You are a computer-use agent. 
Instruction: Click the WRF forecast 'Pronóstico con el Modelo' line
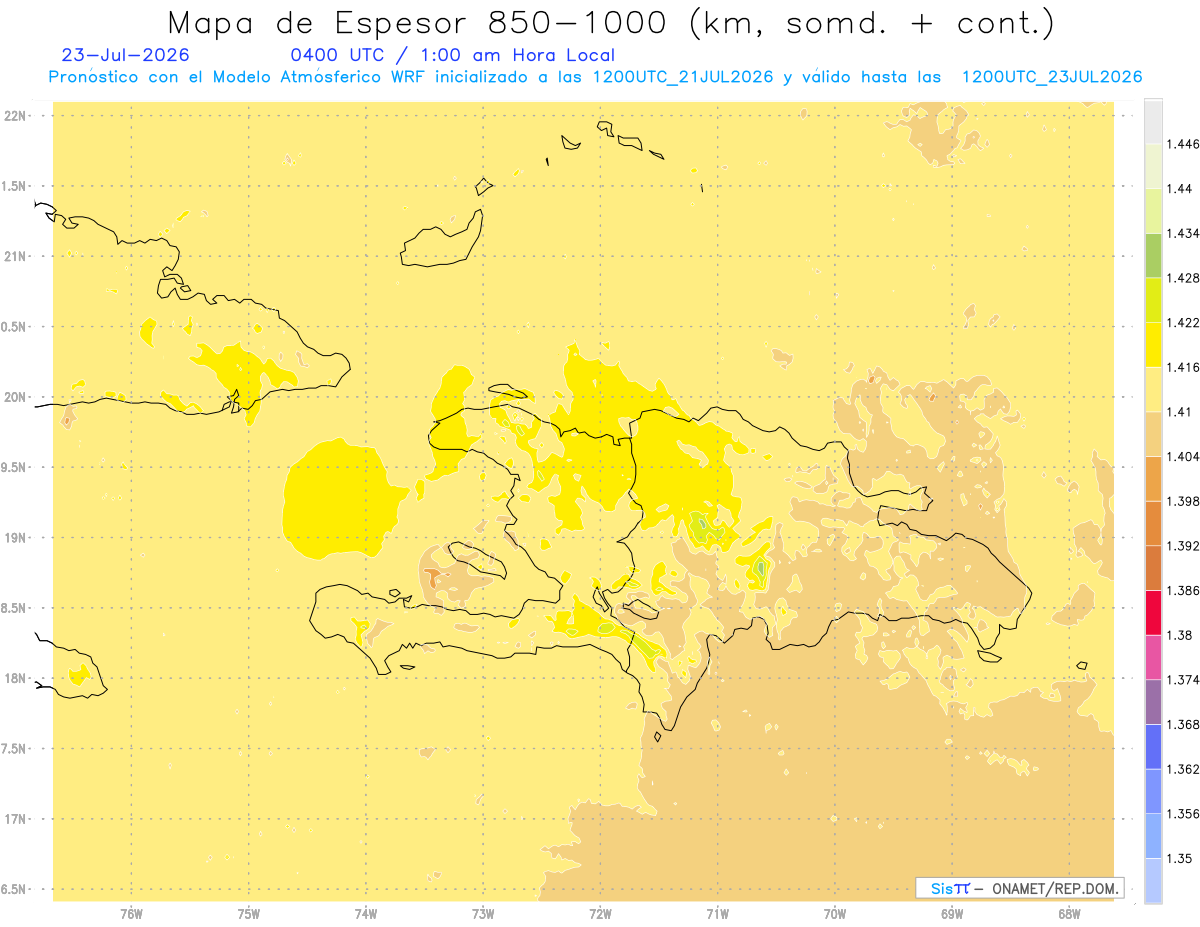tap(595, 77)
